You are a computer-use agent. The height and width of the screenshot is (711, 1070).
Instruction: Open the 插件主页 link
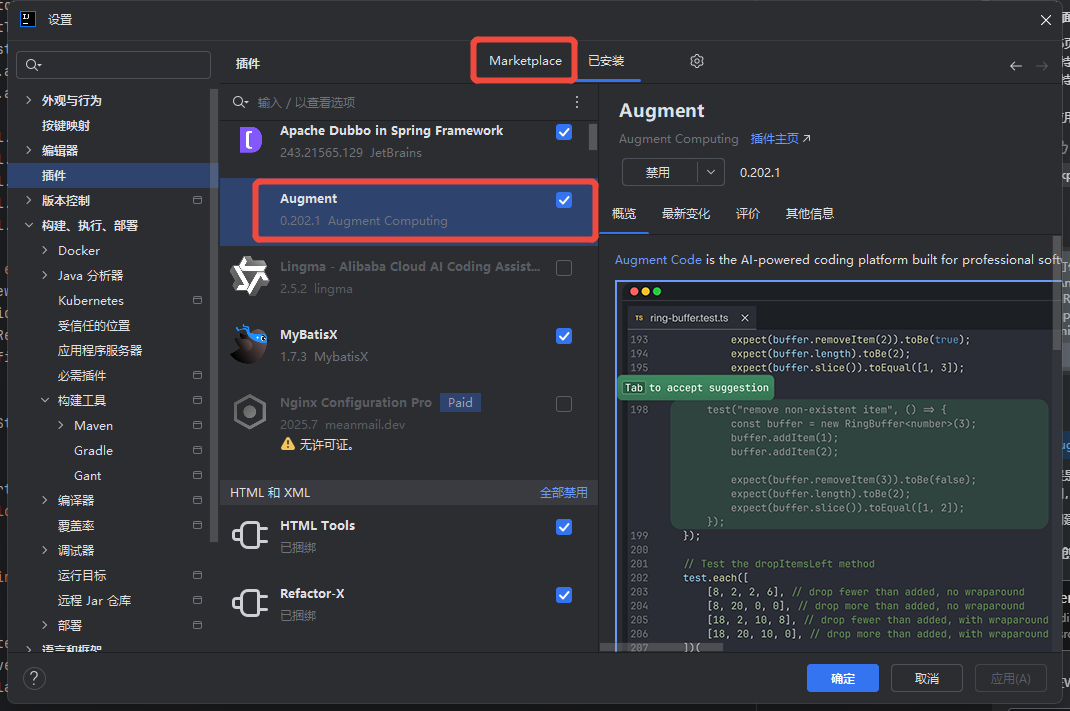781,139
